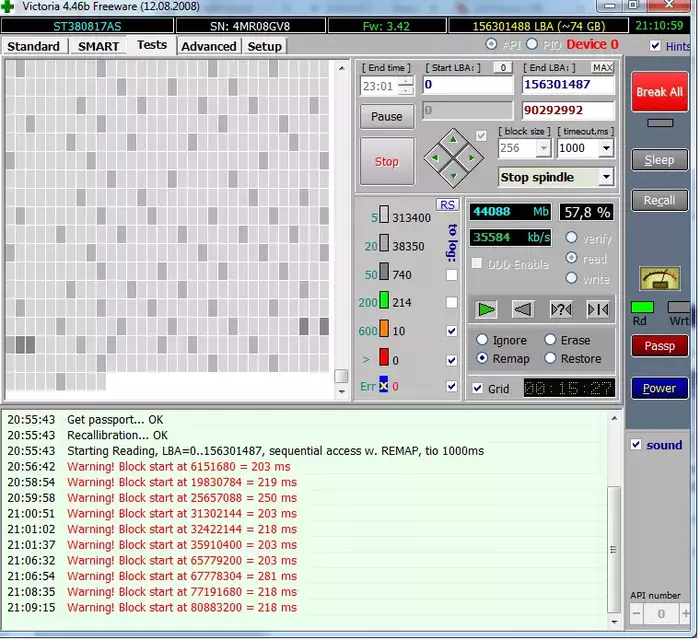Image resolution: width=700 pixels, height=640 pixels.
Task: Click the Sleep button
Action: [x=659, y=160]
